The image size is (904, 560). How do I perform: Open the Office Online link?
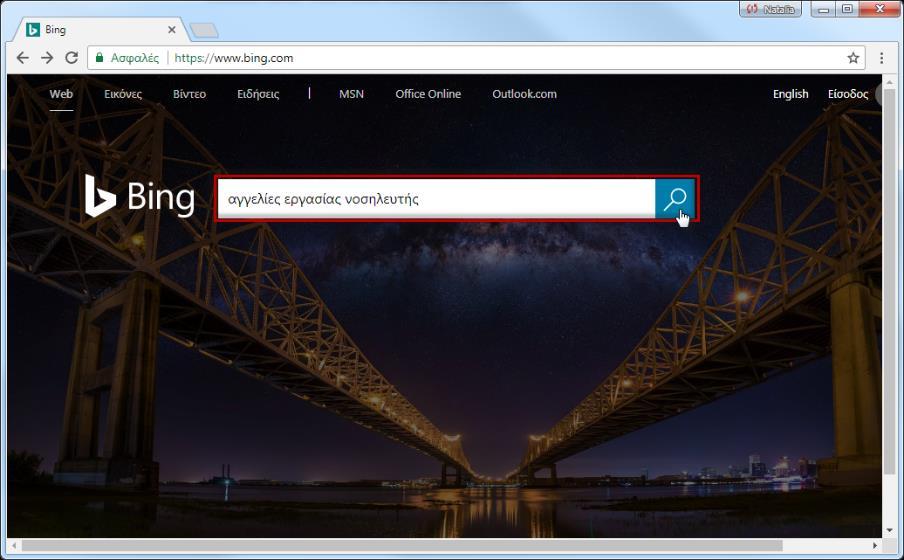(x=428, y=94)
